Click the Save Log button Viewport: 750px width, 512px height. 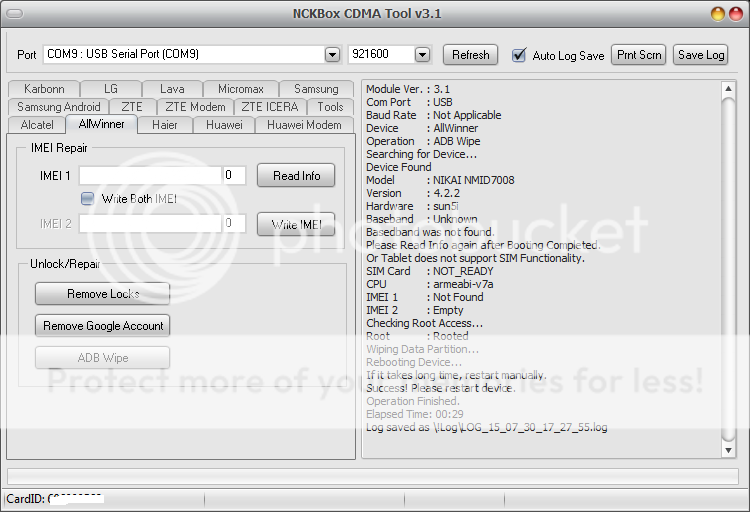pos(701,55)
